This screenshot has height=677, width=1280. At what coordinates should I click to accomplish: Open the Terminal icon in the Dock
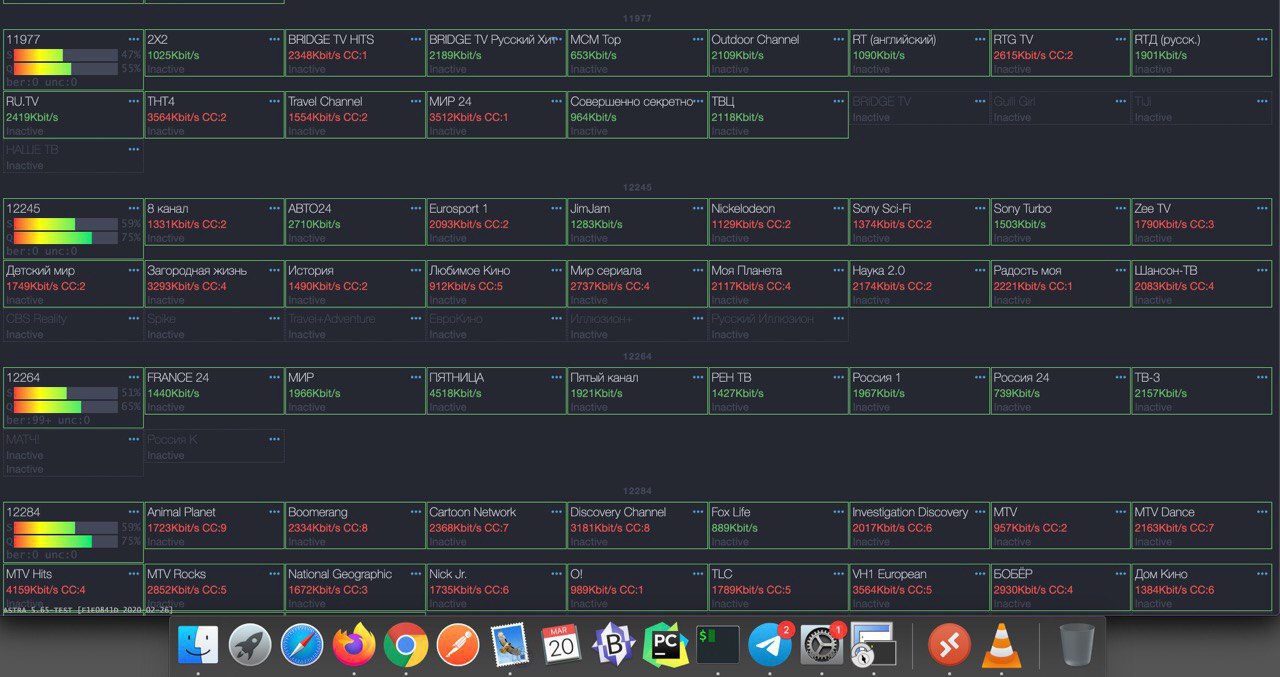(x=717, y=645)
